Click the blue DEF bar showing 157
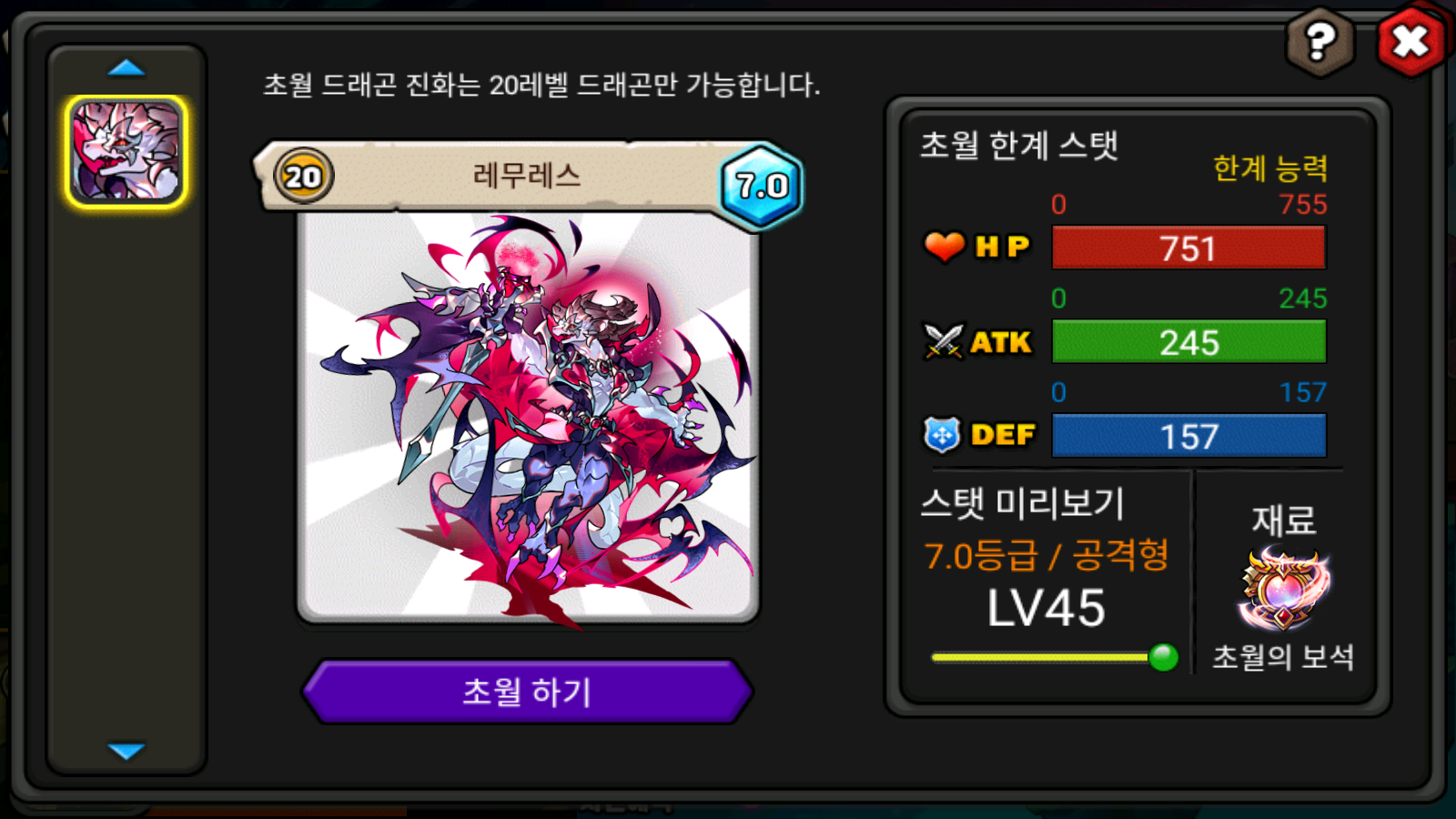1456x819 pixels. pyautogui.click(x=1188, y=436)
